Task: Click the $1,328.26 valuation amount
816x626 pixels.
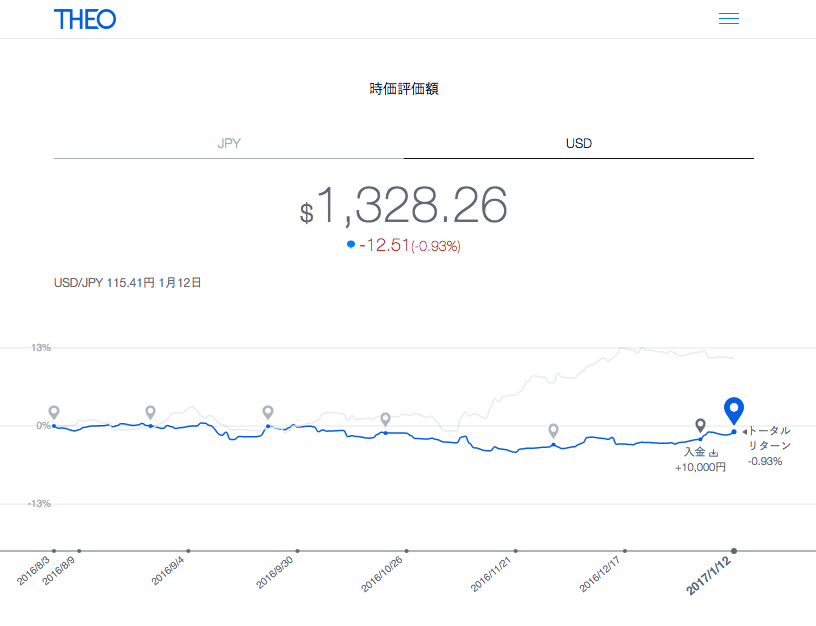Action: (403, 206)
